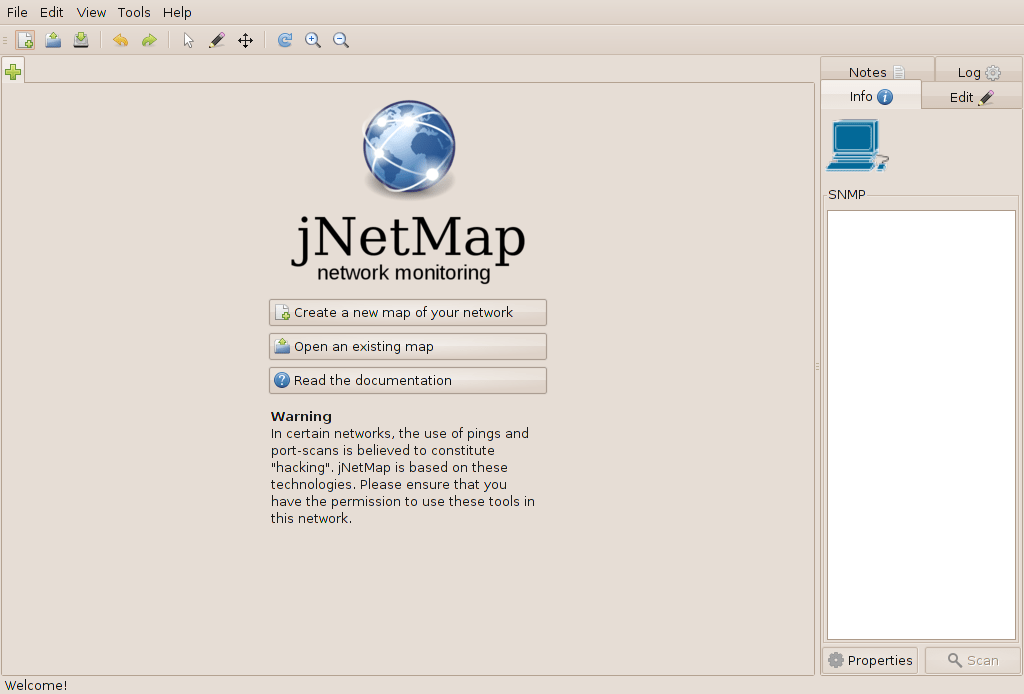Choose the move tool in the toolbar

point(245,40)
